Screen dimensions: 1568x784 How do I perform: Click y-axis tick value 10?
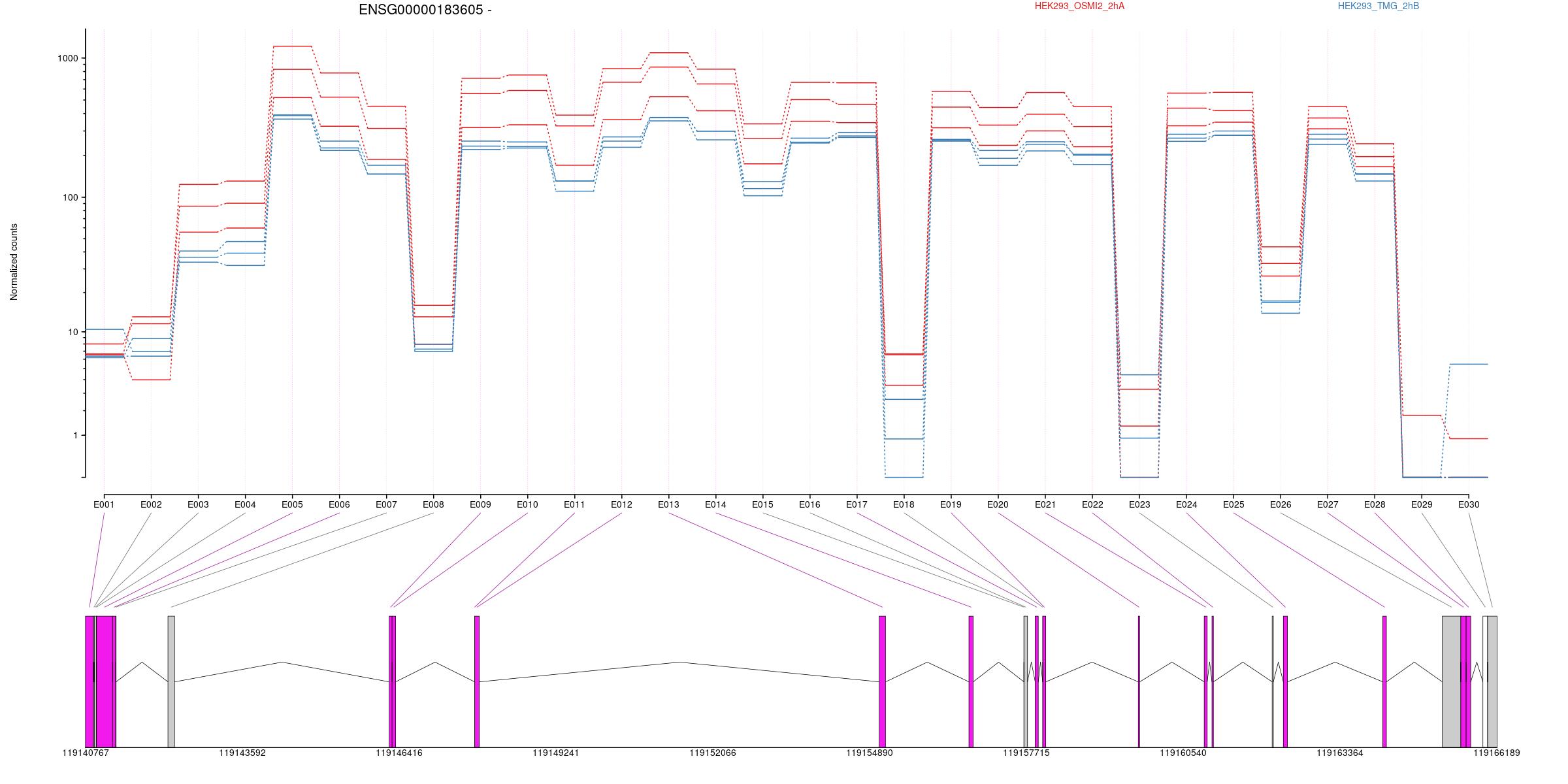[73, 332]
